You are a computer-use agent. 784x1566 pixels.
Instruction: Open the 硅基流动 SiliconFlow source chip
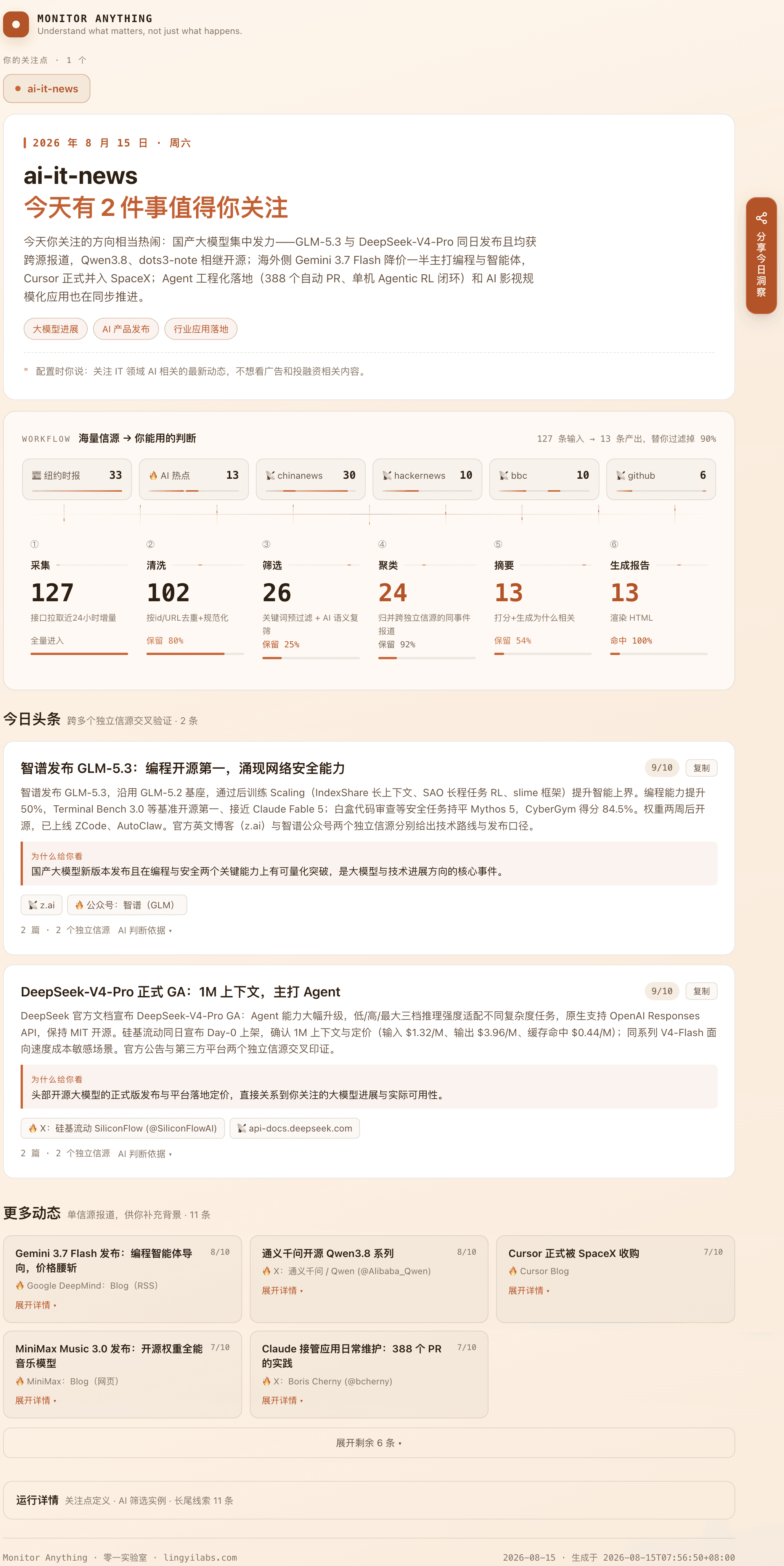click(123, 1128)
